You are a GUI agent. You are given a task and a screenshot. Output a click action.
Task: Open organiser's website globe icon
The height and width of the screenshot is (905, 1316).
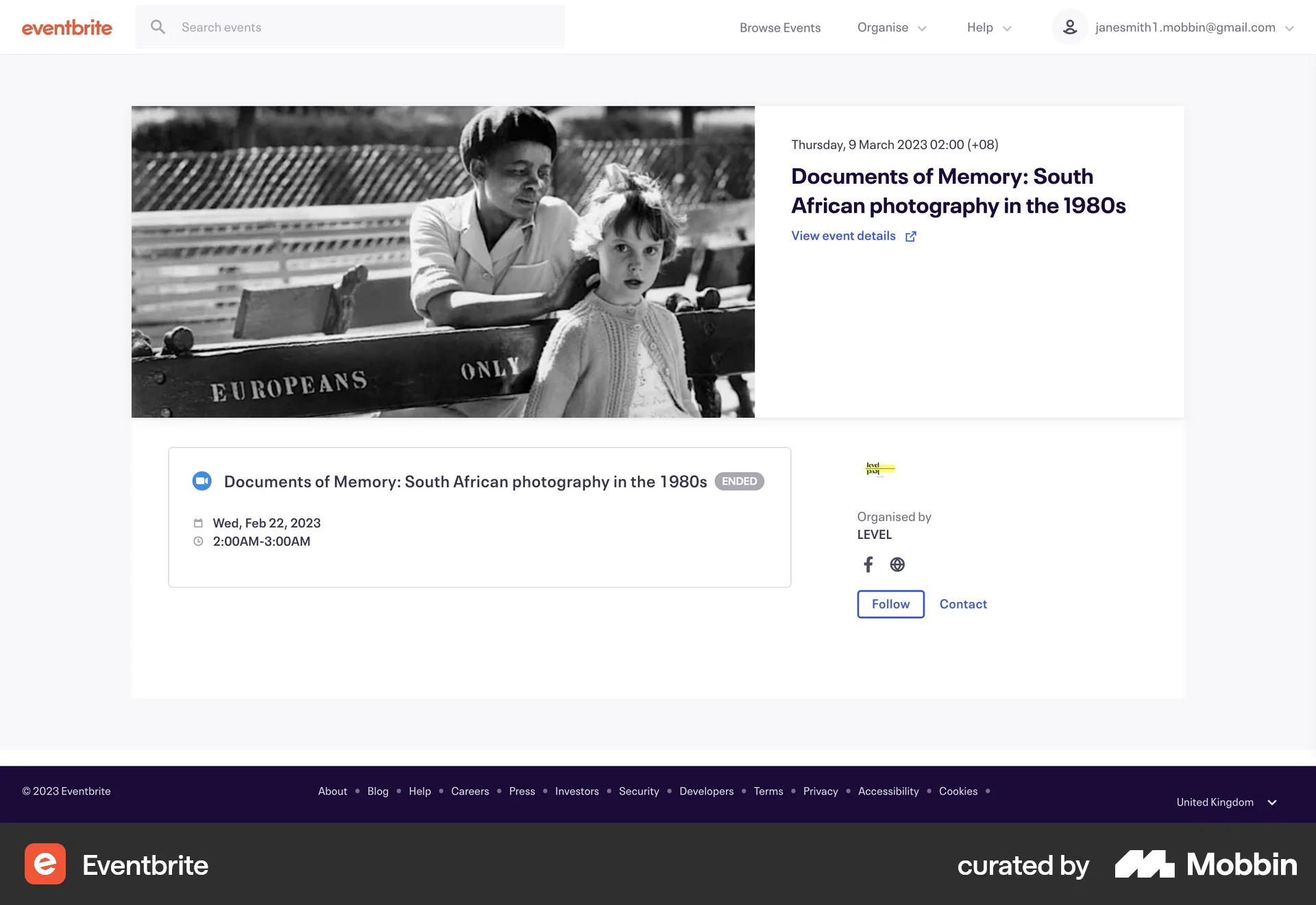click(897, 564)
